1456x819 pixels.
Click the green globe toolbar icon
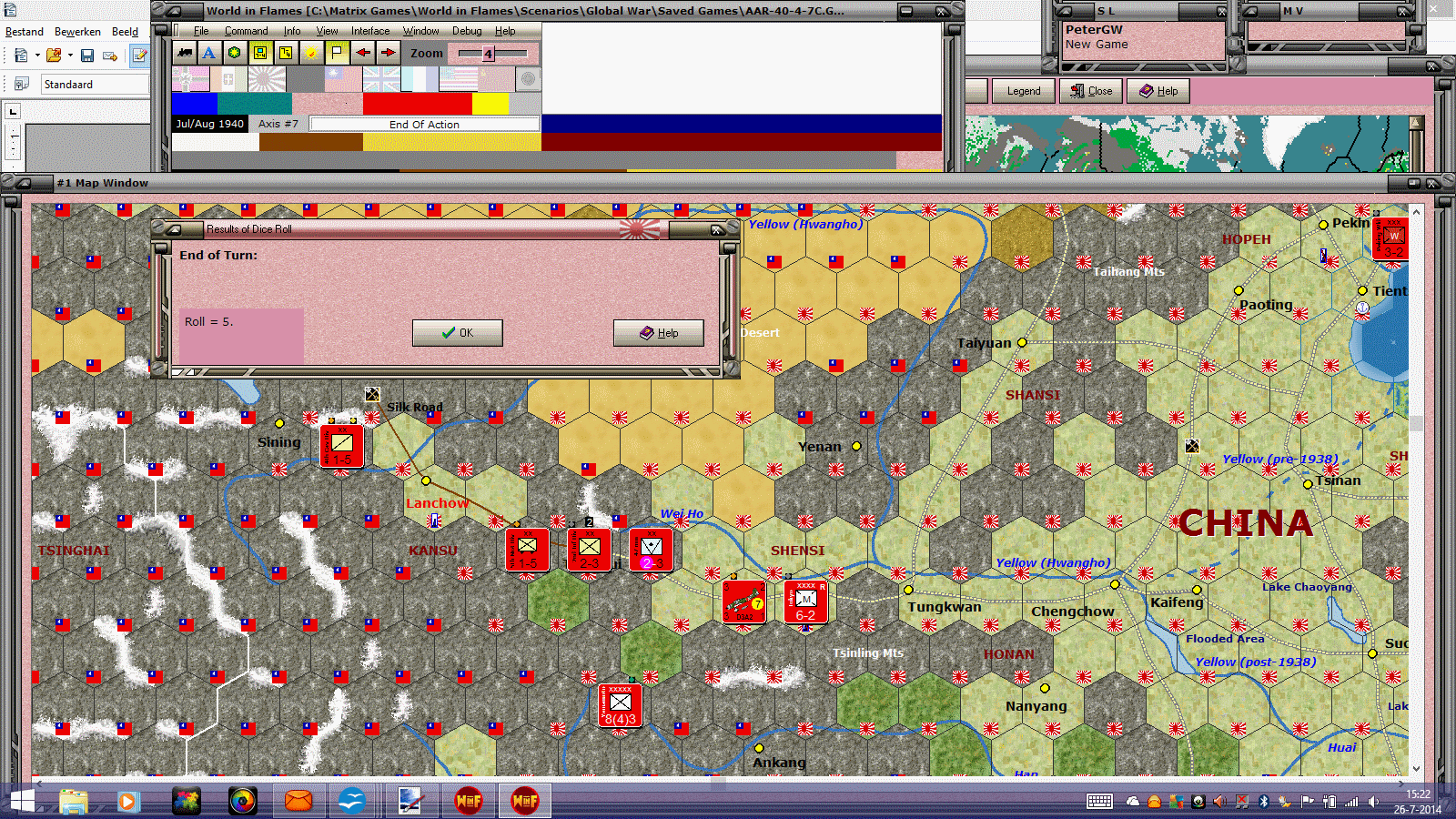233,53
